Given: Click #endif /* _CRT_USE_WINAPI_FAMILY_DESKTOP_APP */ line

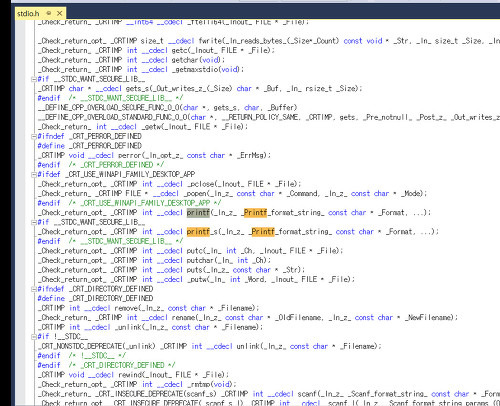Looking at the screenshot, I should (129, 203).
